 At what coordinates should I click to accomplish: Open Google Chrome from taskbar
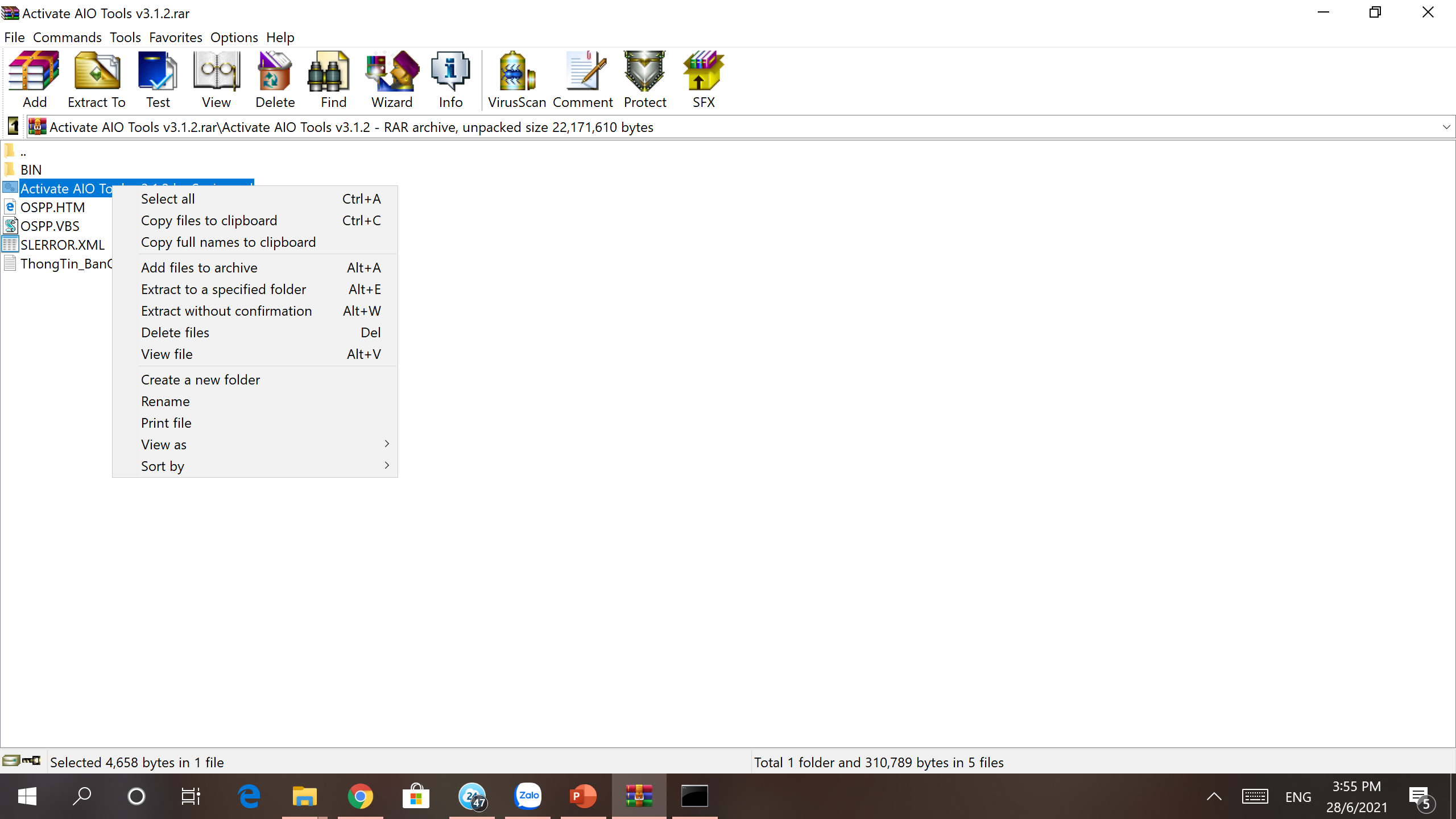pos(361,796)
